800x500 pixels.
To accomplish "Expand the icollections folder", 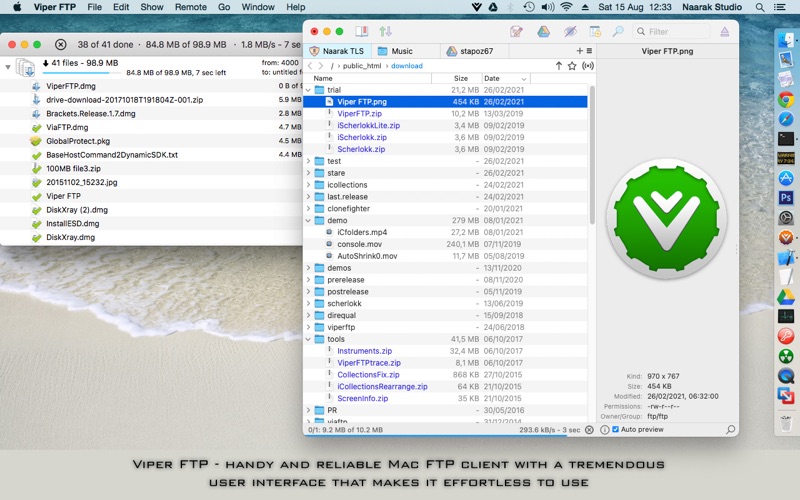I will 308,185.
